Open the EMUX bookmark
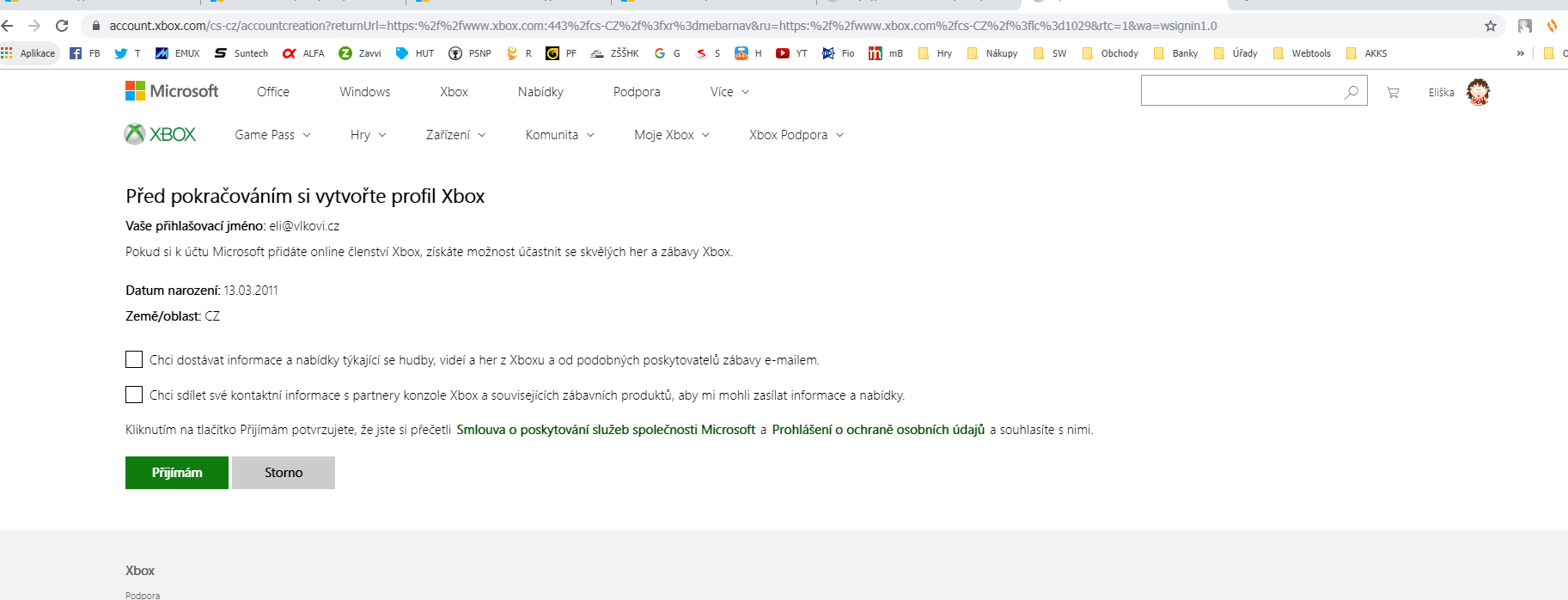This screenshot has width=1568, height=600. point(177,53)
